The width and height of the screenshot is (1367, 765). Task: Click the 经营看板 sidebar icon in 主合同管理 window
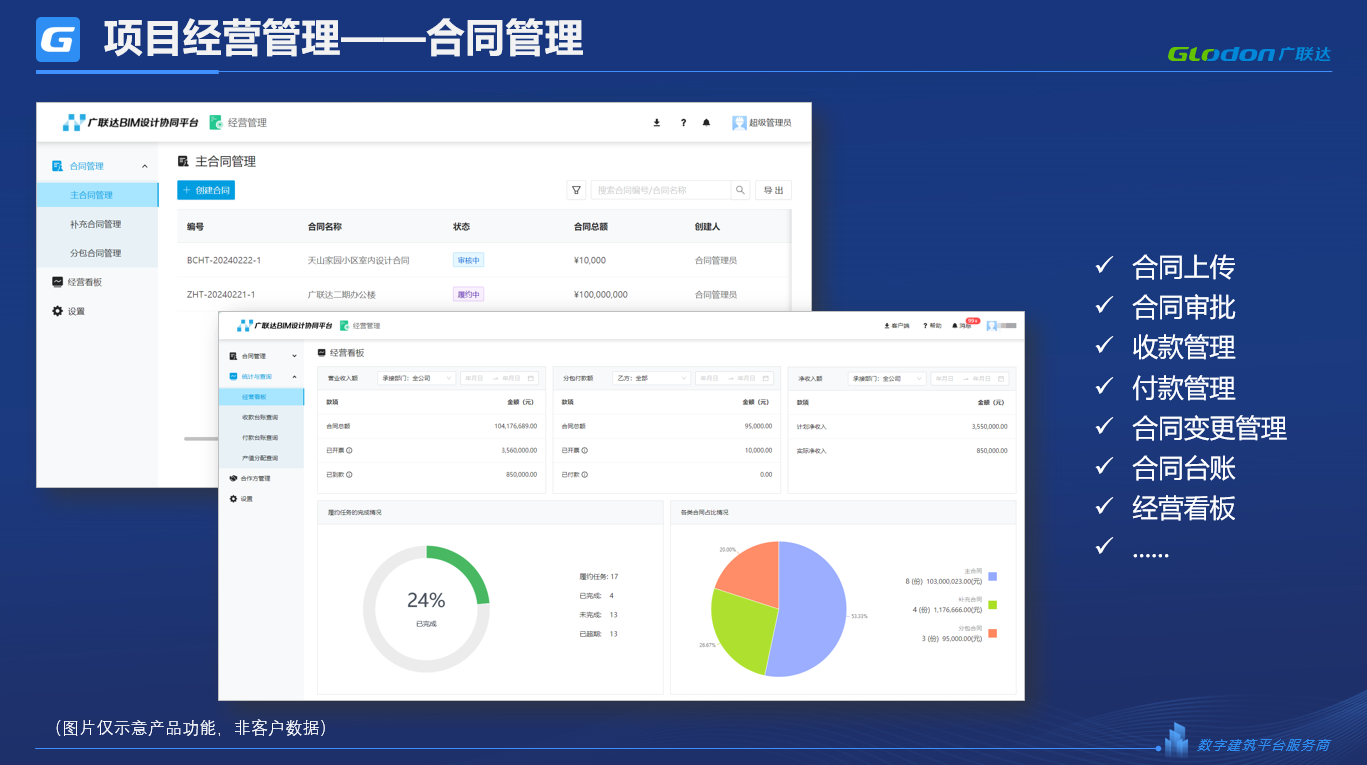(58, 282)
